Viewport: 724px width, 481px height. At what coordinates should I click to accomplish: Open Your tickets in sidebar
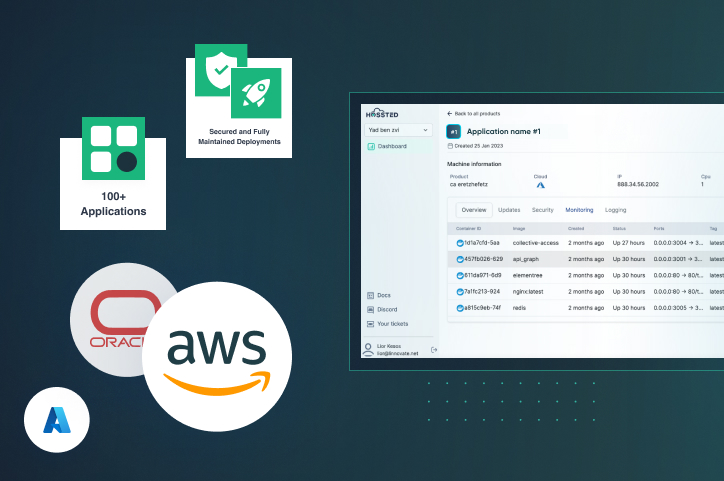[392, 324]
